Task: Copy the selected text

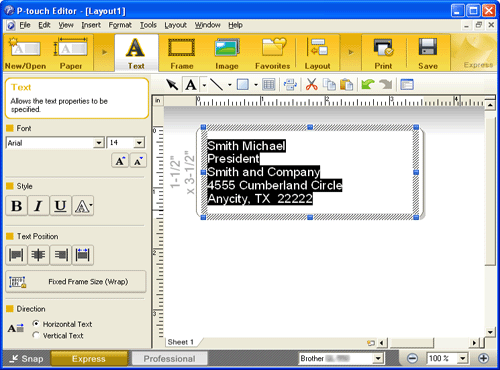Action: click(x=329, y=85)
